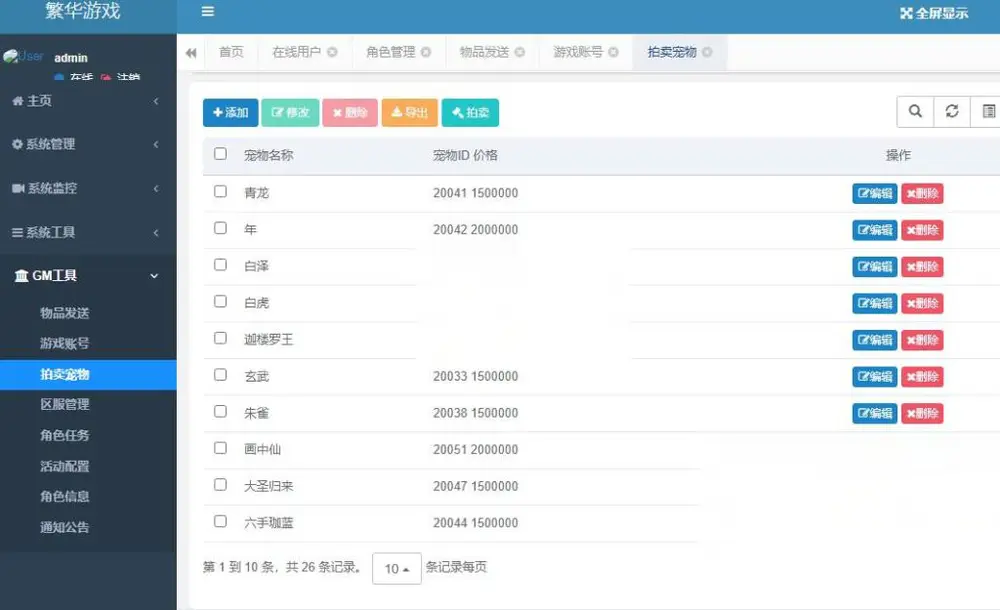The width and height of the screenshot is (1000, 610).
Task: Check the 迦楼罗王 row checkbox
Action: (x=221, y=338)
